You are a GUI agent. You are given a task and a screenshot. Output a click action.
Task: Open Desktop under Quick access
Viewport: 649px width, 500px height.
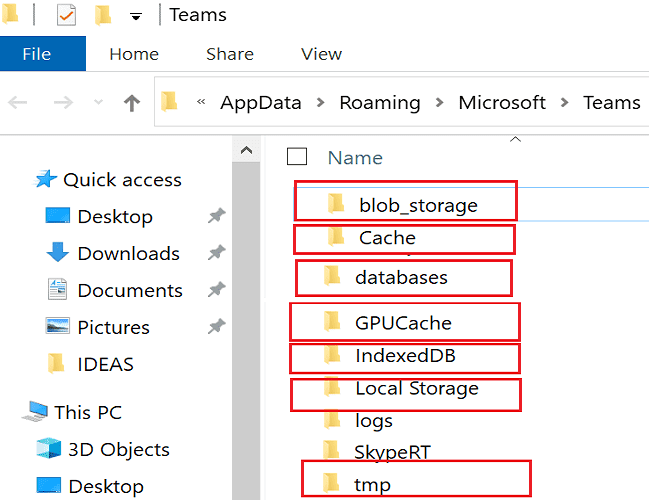[x=115, y=216]
